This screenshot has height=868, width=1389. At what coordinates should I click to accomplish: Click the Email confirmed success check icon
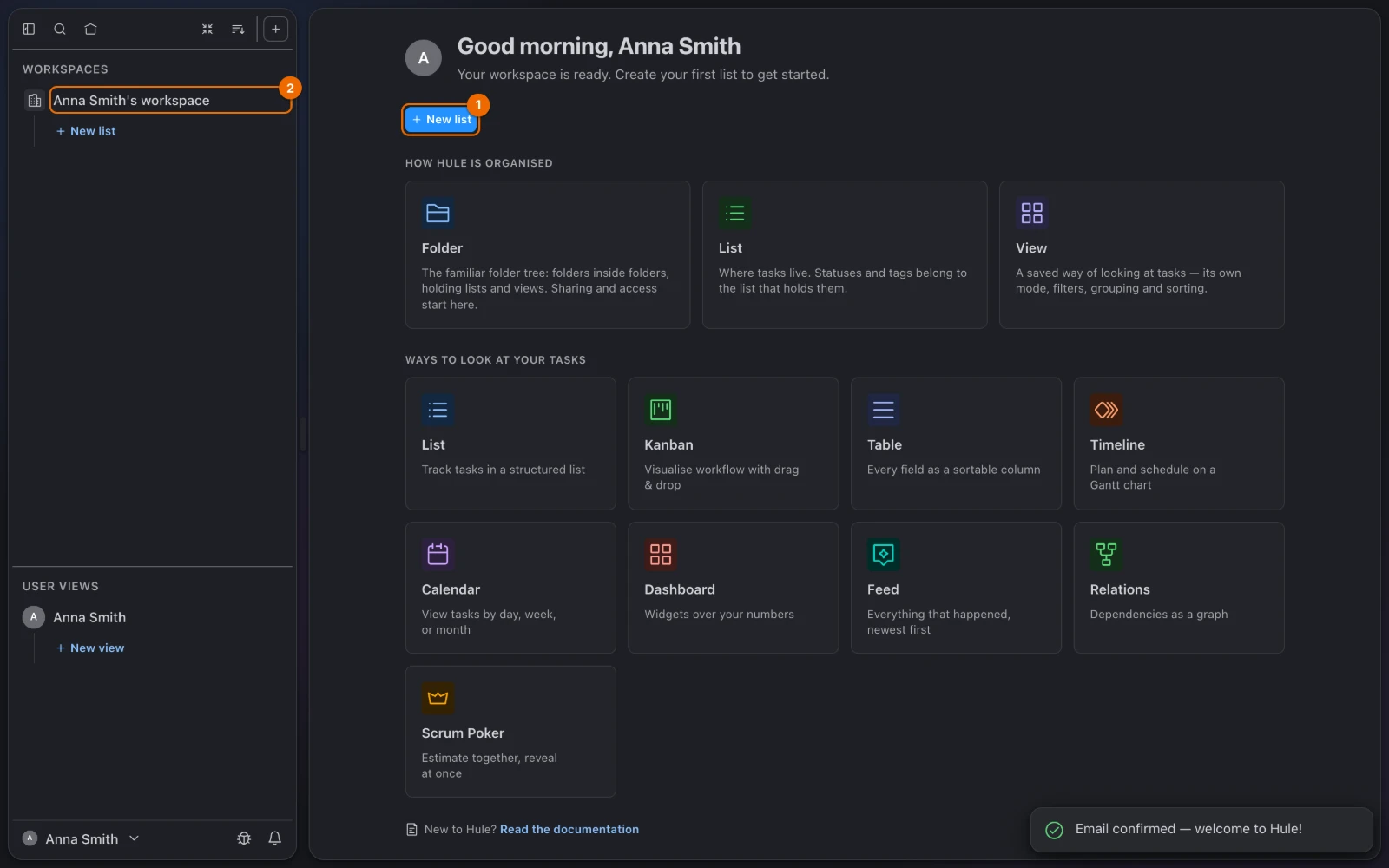[1054, 830]
